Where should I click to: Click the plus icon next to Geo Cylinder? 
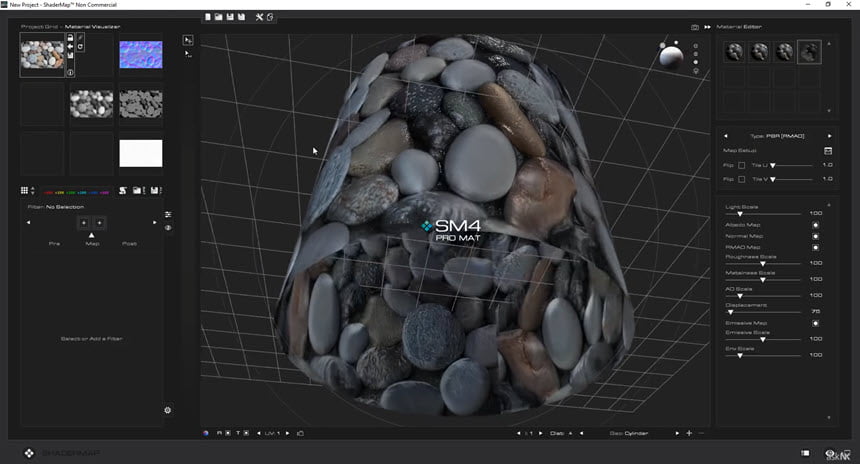[x=689, y=433]
